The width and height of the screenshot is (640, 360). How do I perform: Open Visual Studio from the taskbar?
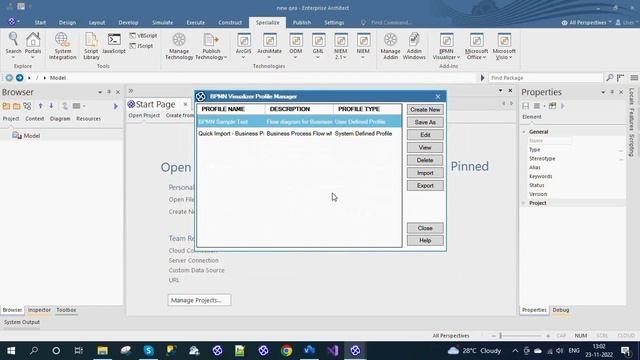(333, 350)
